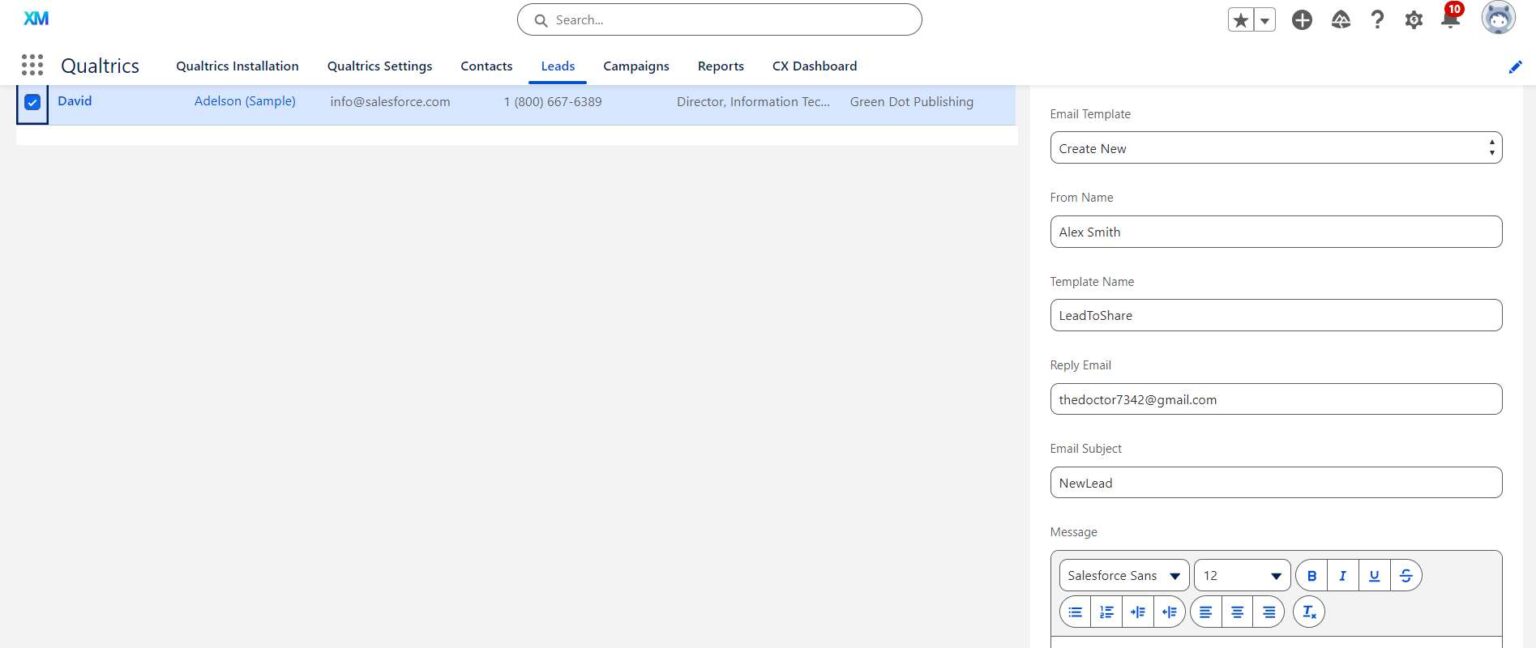This screenshot has height=648, width=1536.
Task: Apply strikethrough formatting to the message text
Action: pyautogui.click(x=1405, y=575)
